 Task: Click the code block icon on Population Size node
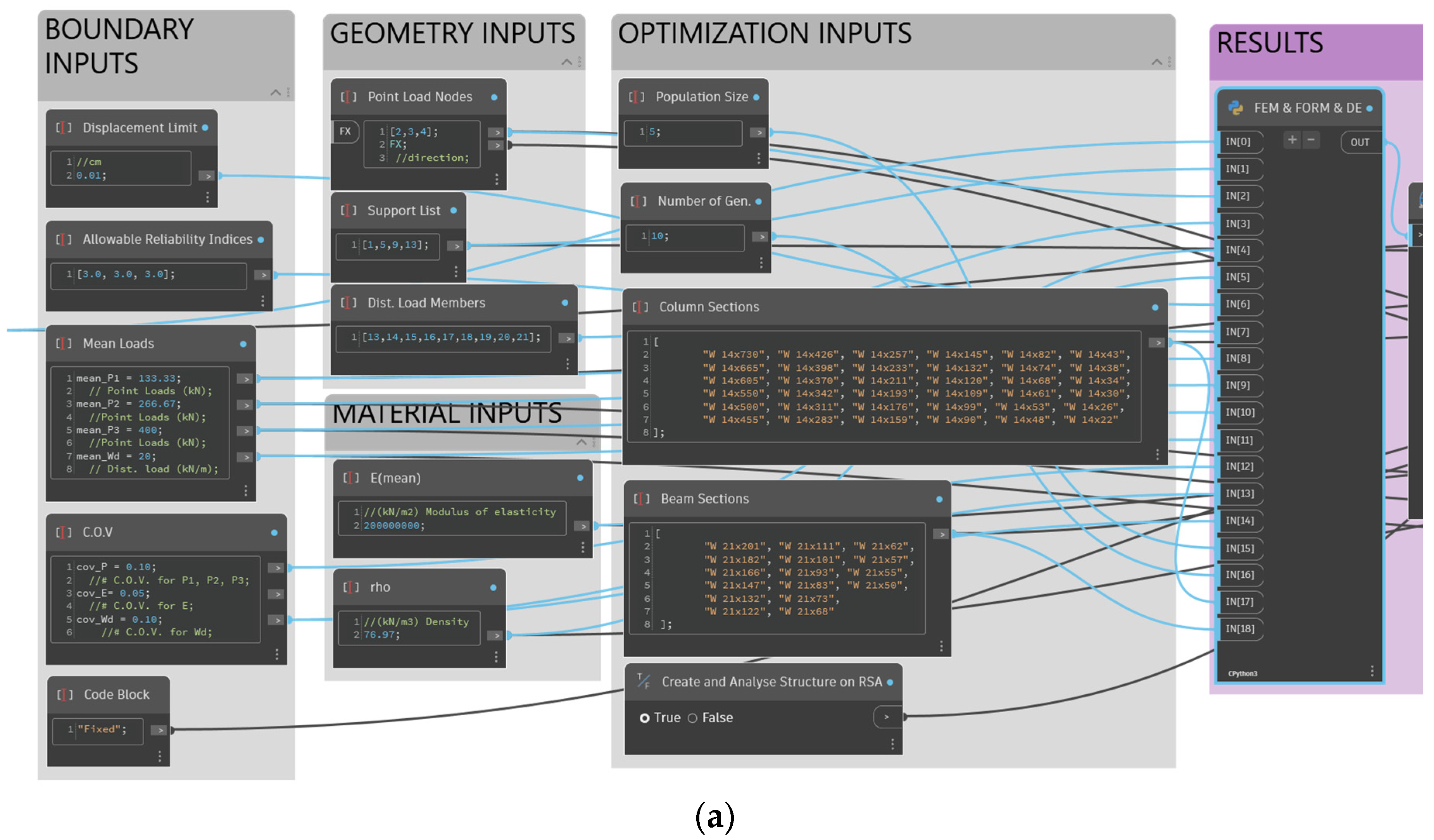coord(636,97)
